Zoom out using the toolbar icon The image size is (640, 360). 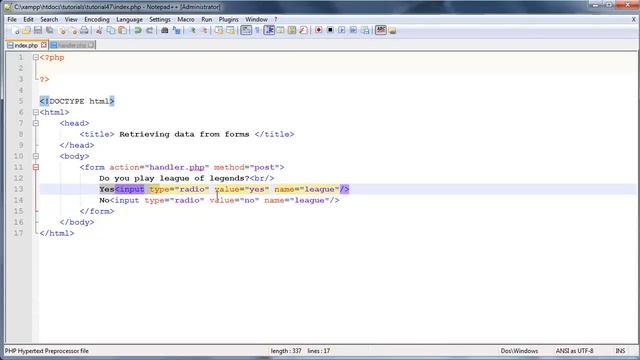204,31
